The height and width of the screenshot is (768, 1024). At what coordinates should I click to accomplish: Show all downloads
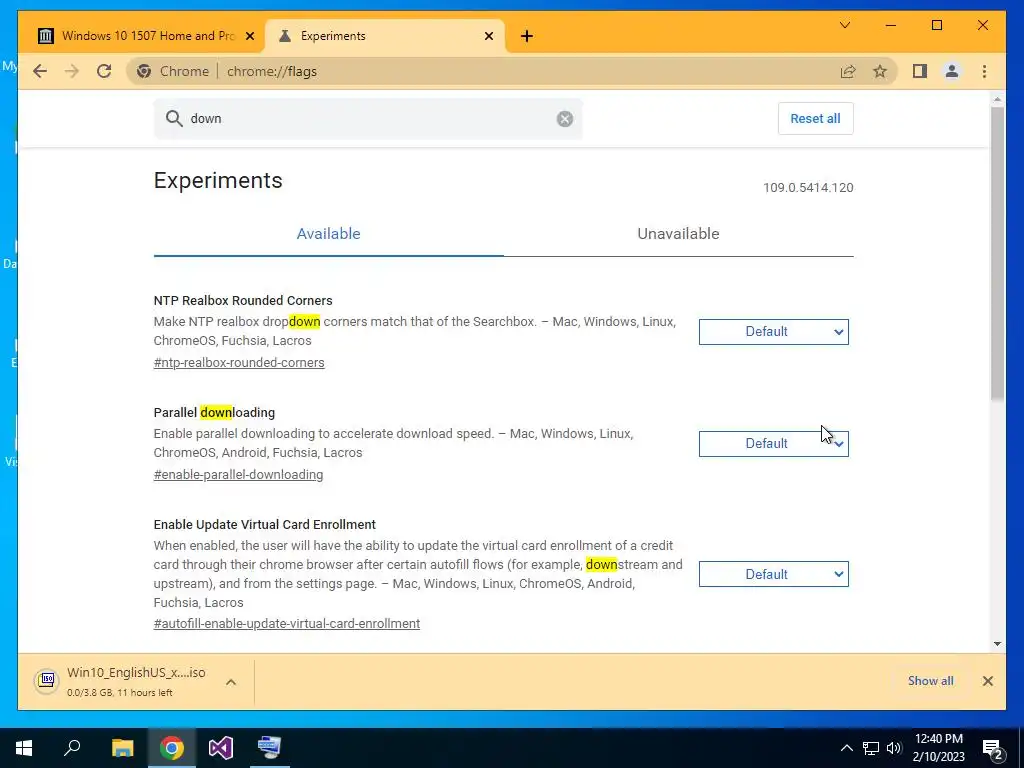point(930,681)
